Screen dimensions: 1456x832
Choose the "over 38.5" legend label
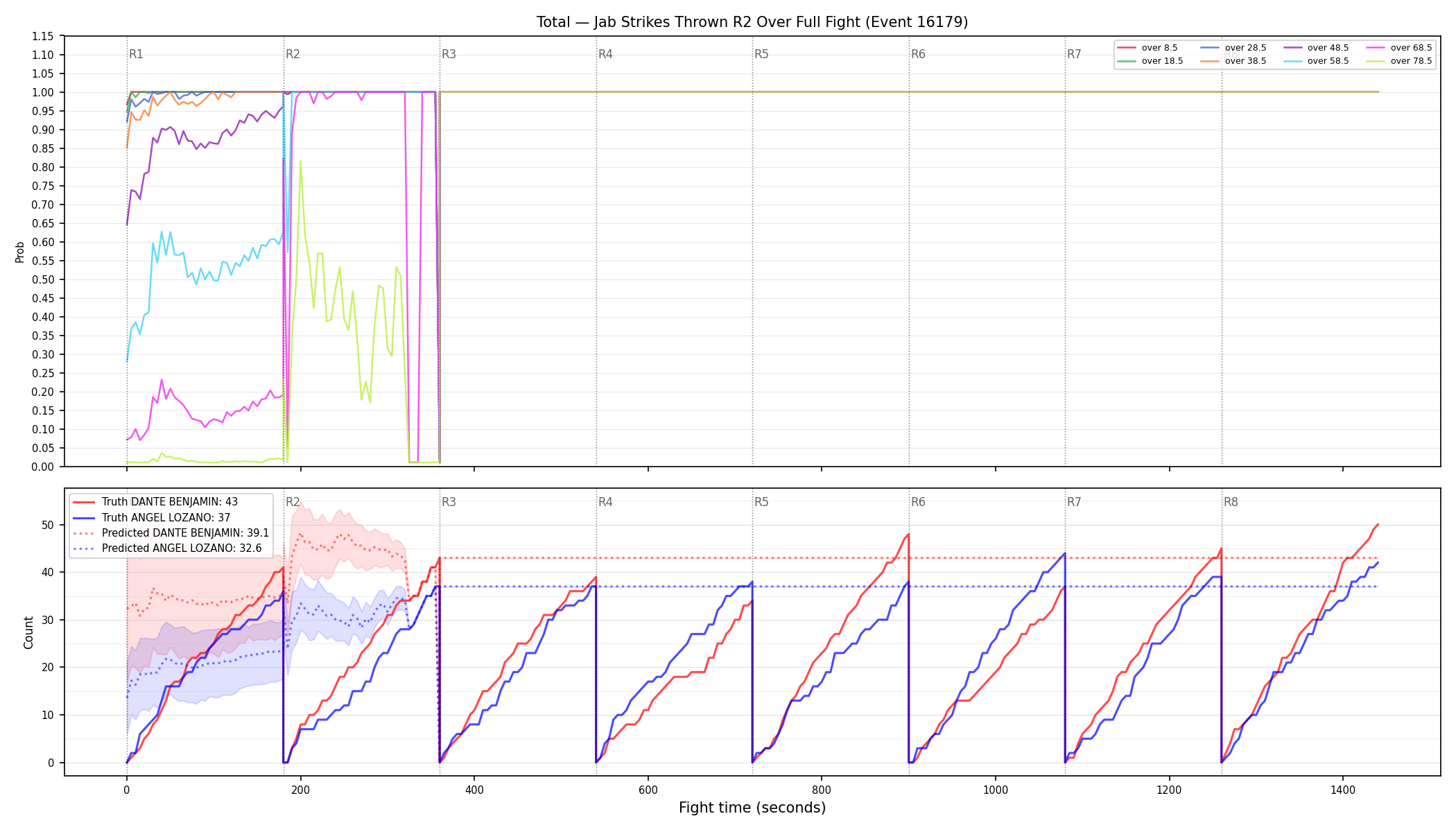pos(1245,61)
